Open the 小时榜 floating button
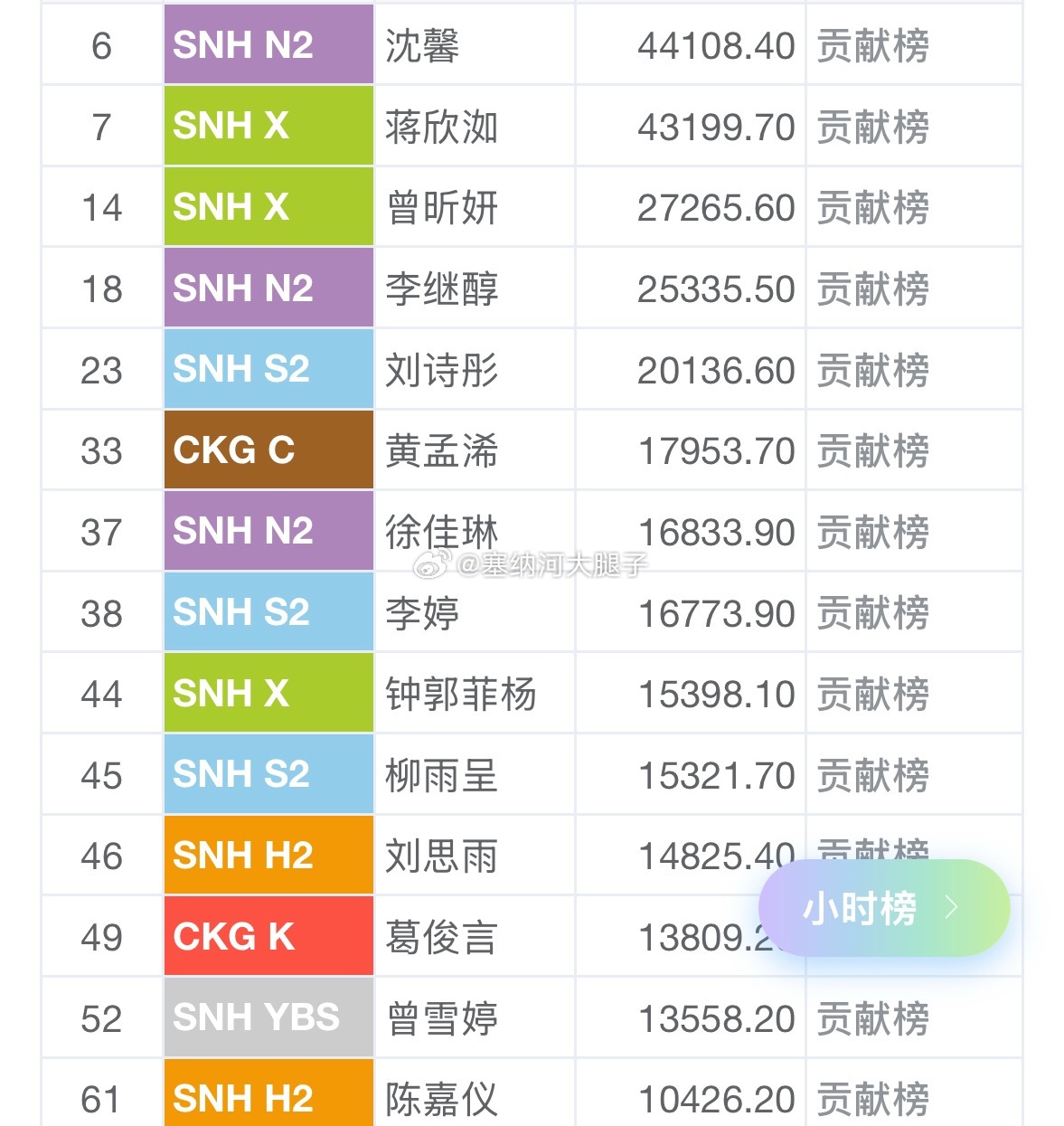The height and width of the screenshot is (1126, 1064). (883, 908)
